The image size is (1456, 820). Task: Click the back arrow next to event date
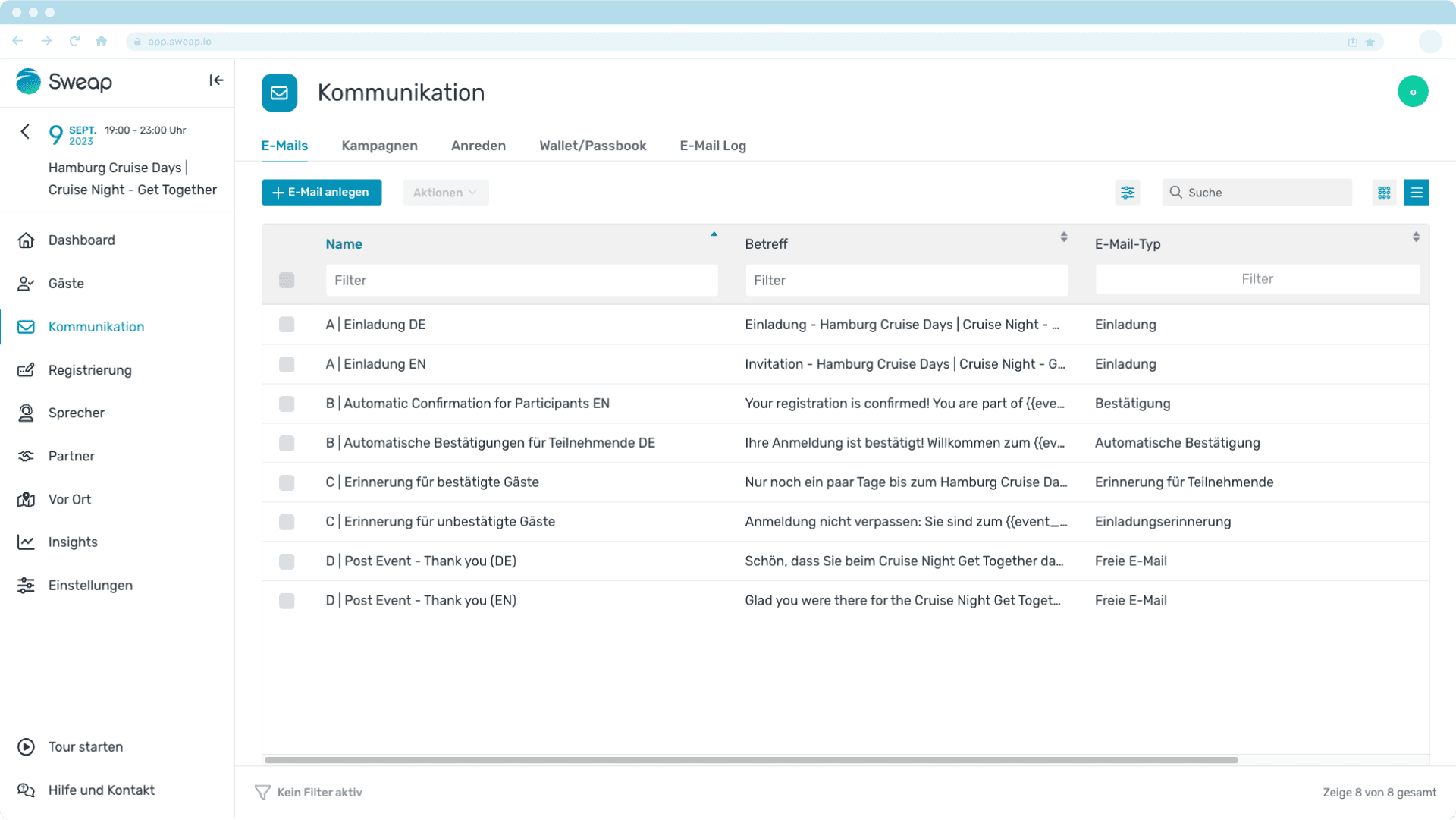pos(25,132)
